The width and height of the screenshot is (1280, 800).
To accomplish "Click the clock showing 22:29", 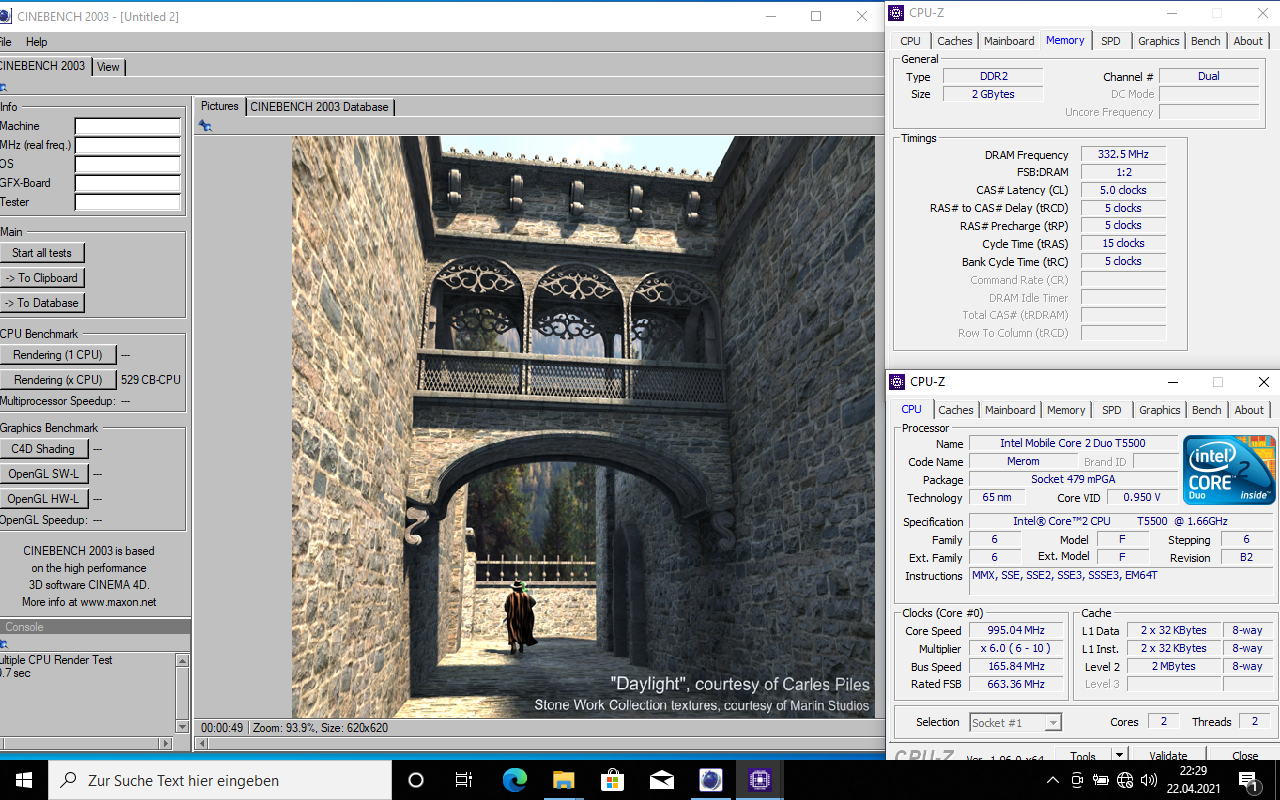I will 1193,771.
